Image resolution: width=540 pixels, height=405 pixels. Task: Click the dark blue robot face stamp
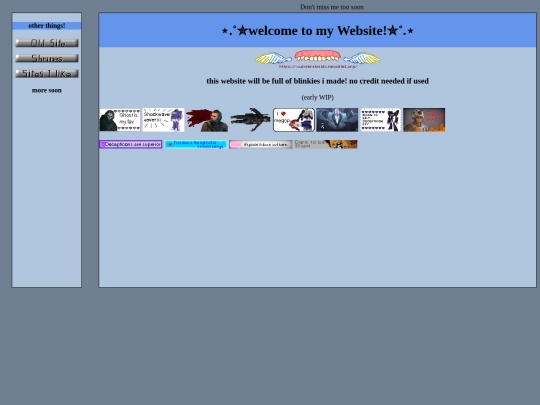[337, 120]
